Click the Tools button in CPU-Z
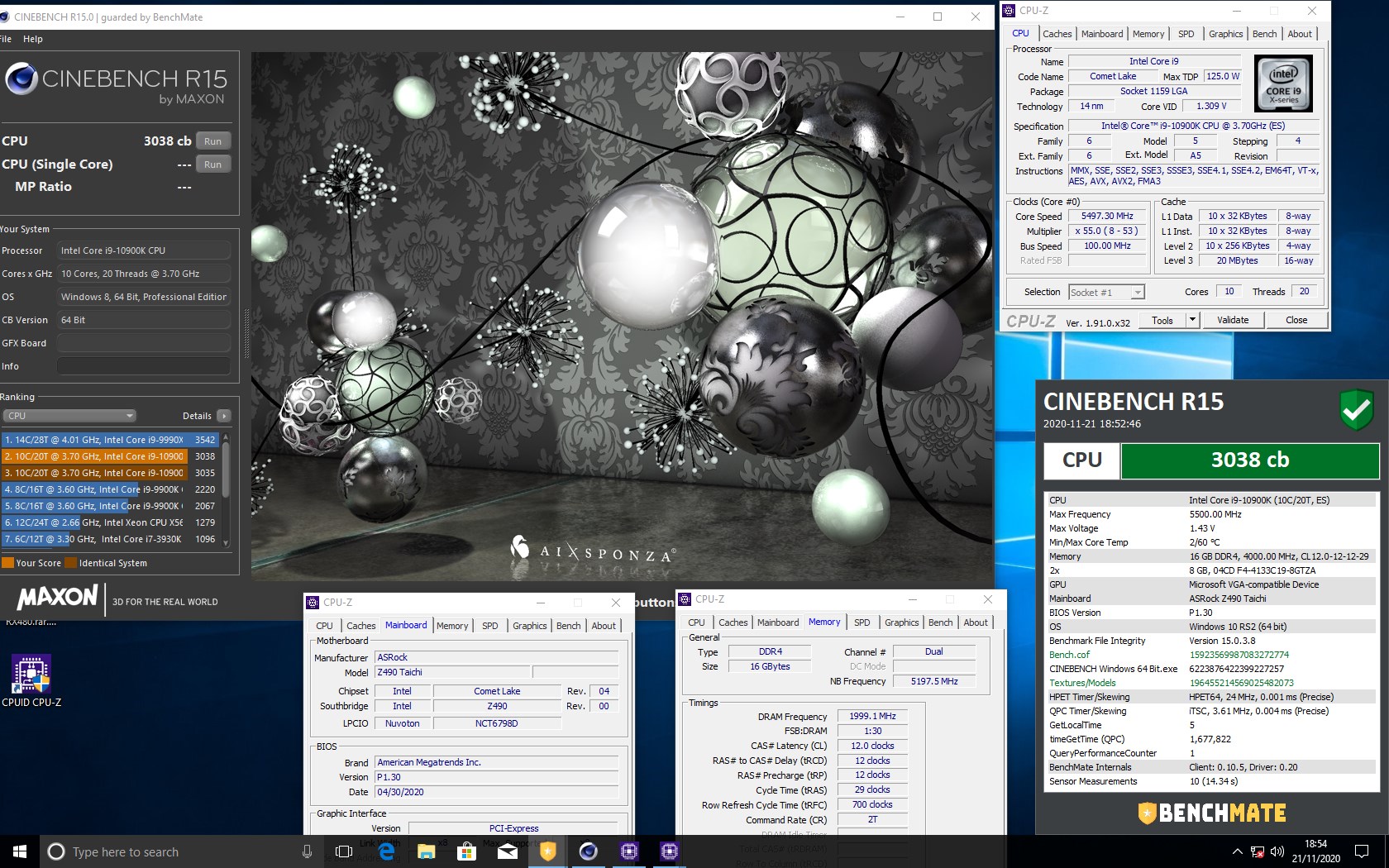 click(1162, 320)
